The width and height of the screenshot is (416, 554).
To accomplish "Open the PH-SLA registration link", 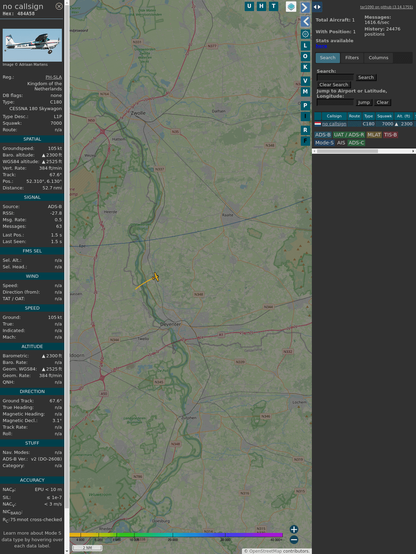I will (53, 77).
